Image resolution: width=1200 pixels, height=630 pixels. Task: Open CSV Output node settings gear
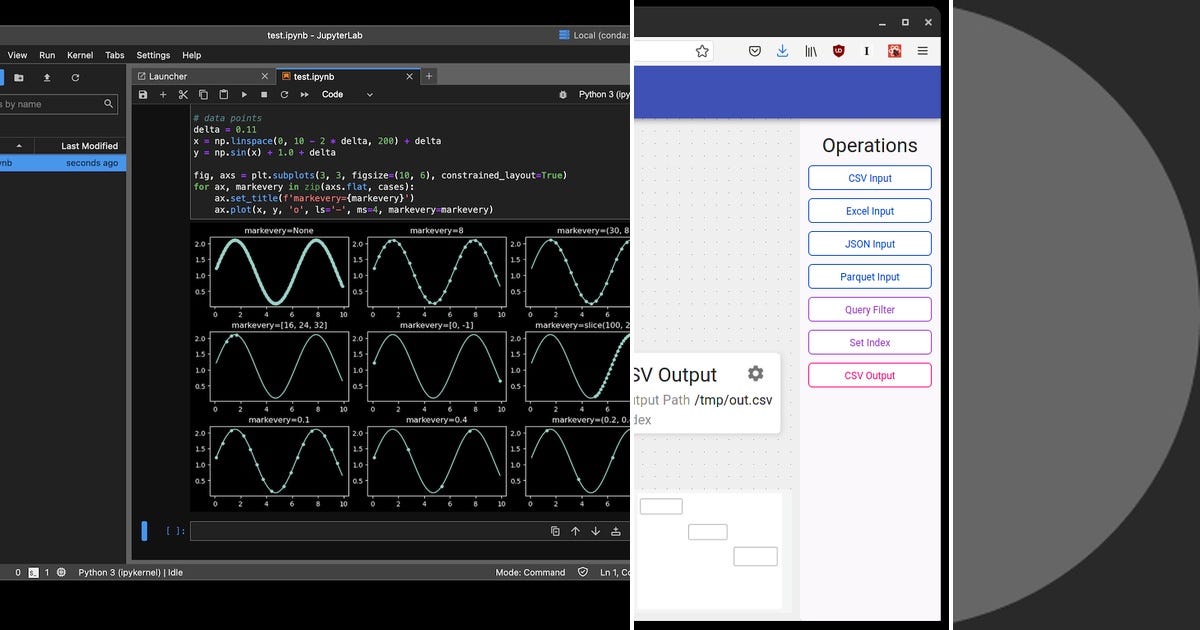[x=755, y=372]
